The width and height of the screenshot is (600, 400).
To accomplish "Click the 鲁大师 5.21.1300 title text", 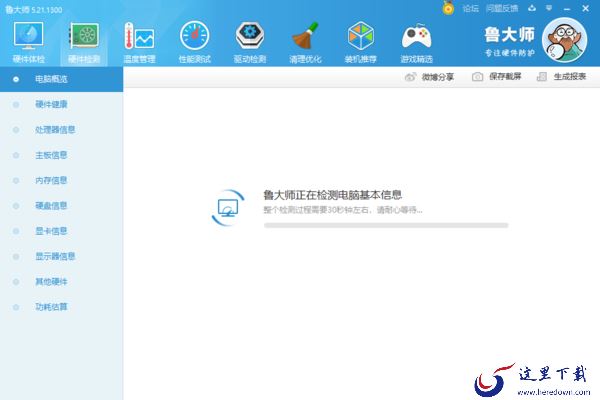I will tap(34, 10).
